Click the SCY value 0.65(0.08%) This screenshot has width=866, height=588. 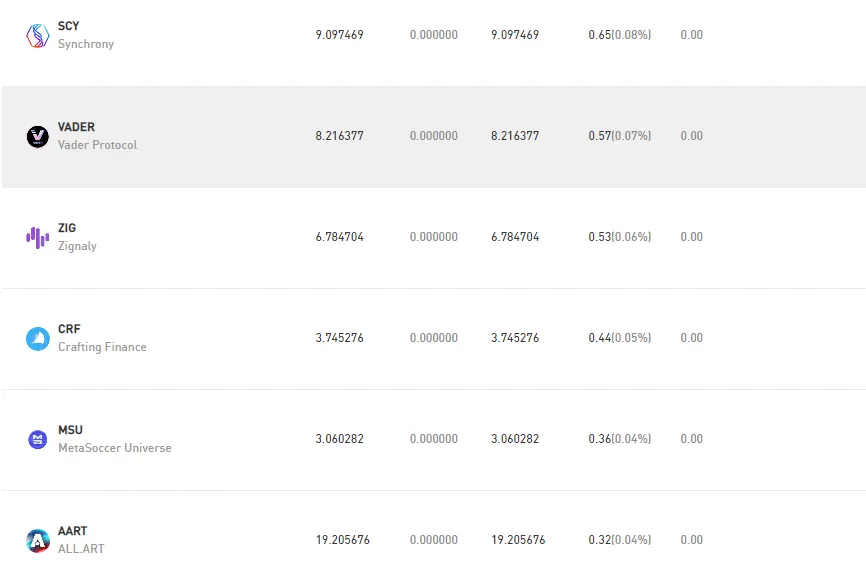(620, 35)
